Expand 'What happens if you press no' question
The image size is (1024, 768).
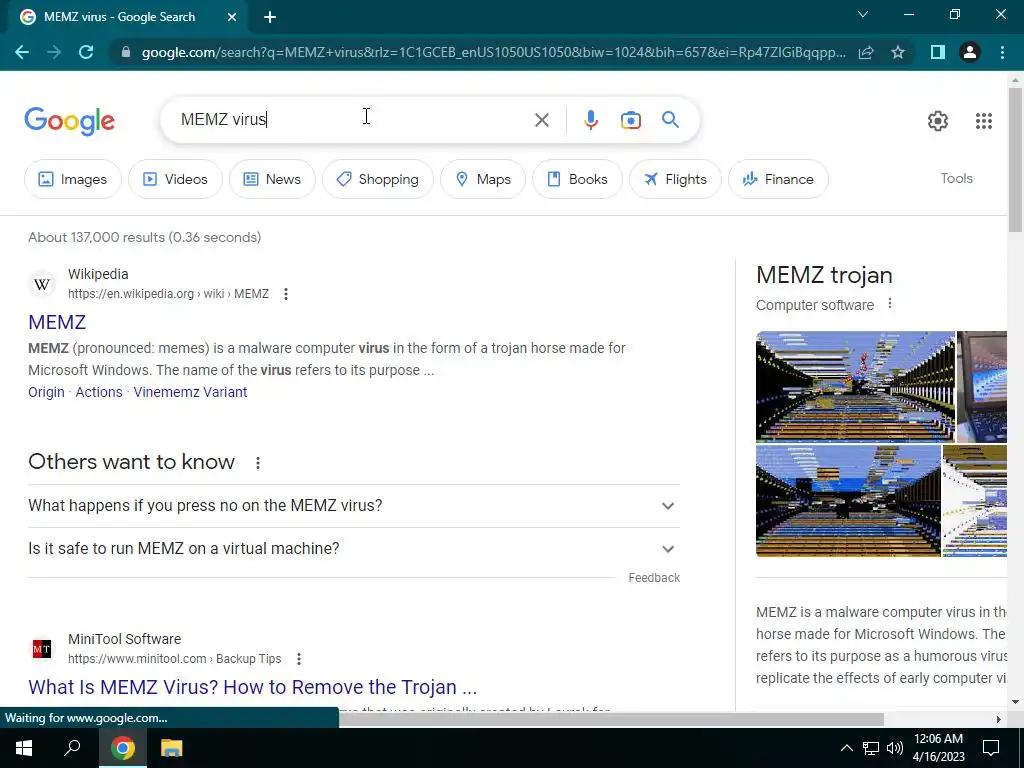[354, 506]
